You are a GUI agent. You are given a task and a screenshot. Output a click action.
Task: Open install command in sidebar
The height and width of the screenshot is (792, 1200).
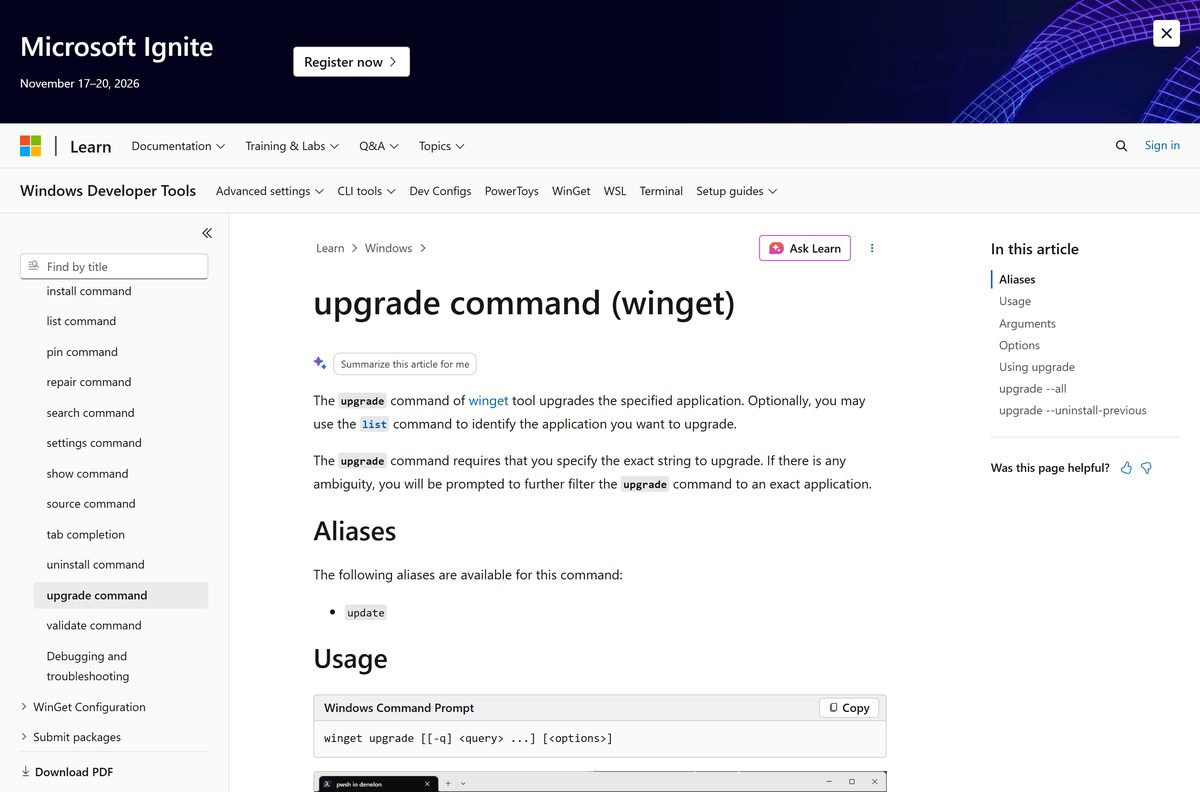(x=89, y=291)
